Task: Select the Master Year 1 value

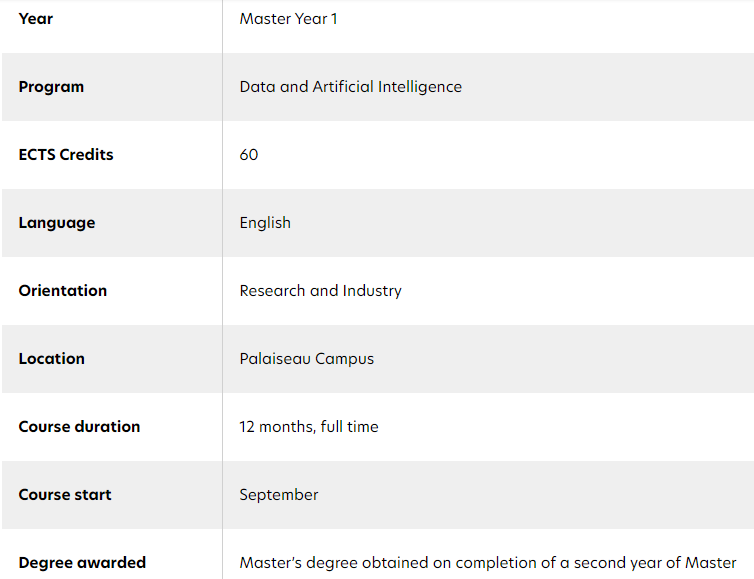Action: (289, 19)
